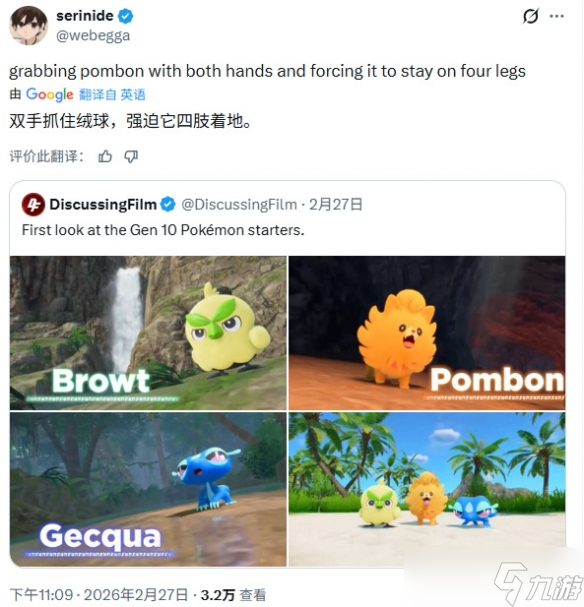Toggle the 翻译自 英语 translation link
Viewport: 584px width, 607px height.
112,94
